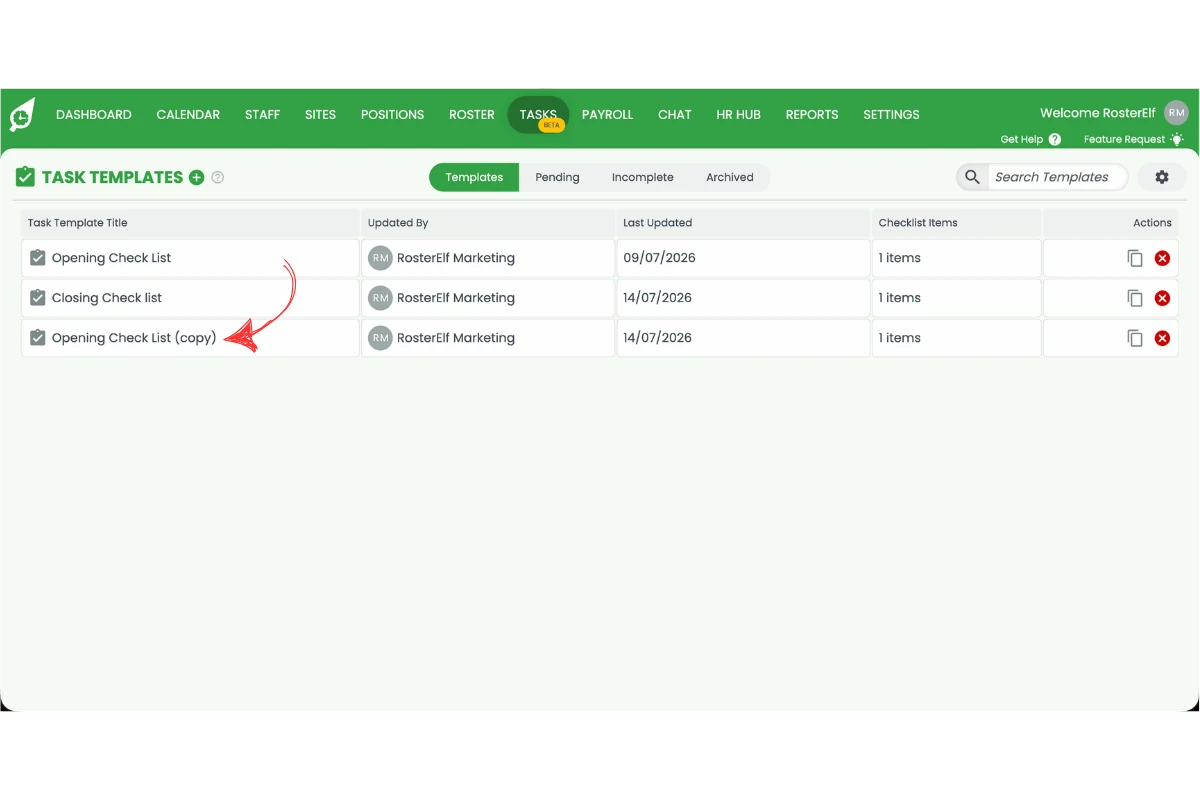Screen dimensions: 1200x800
Task: Open the Task Templates help question mark
Action: [x=218, y=177]
